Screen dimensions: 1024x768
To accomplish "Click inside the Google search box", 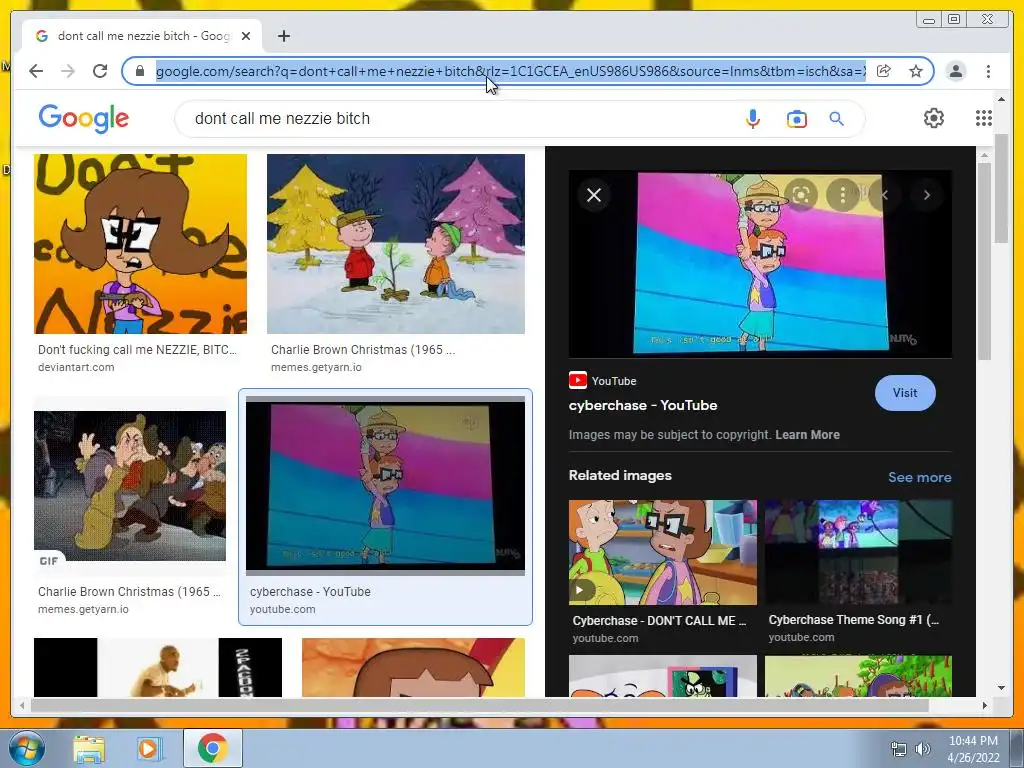I will pyautogui.click(x=457, y=118).
